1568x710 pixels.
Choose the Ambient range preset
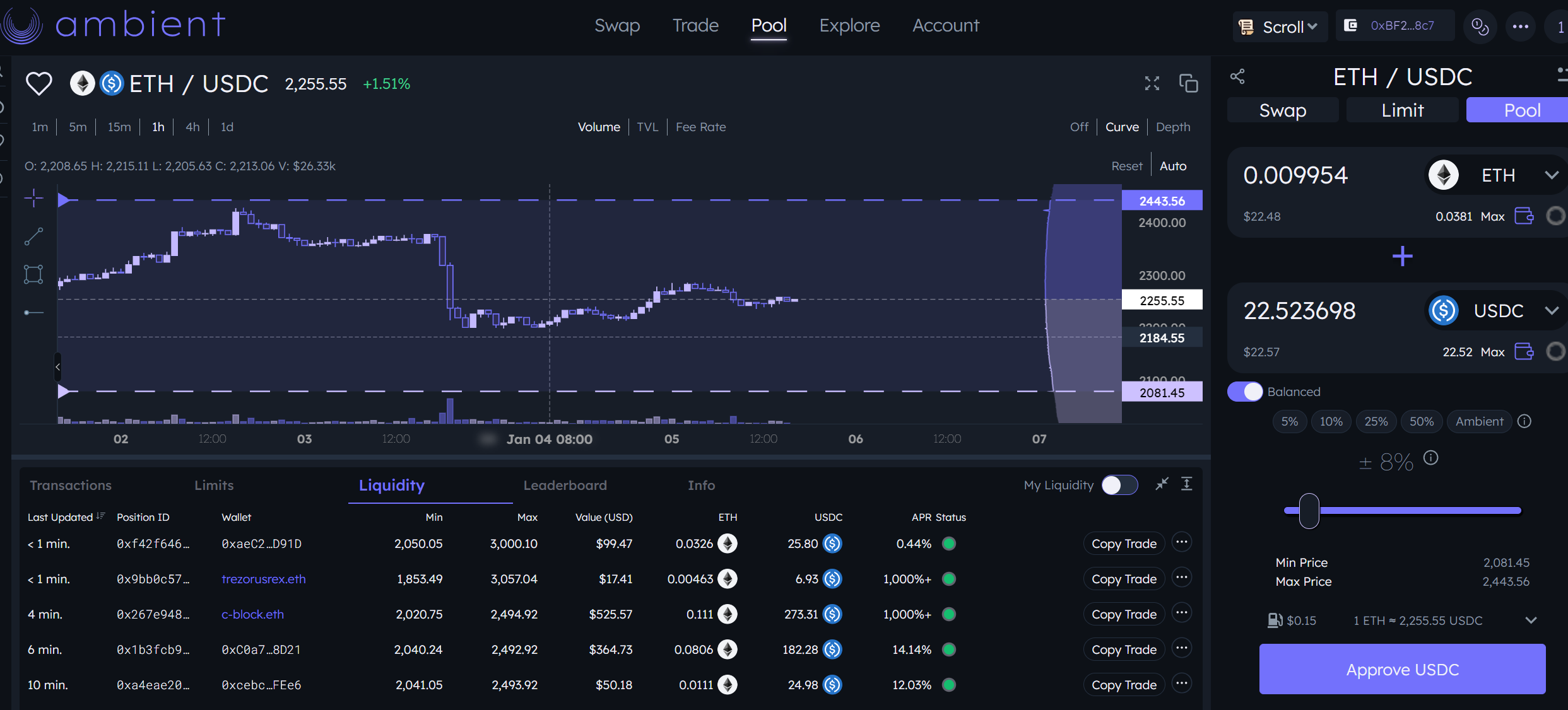click(x=1479, y=421)
